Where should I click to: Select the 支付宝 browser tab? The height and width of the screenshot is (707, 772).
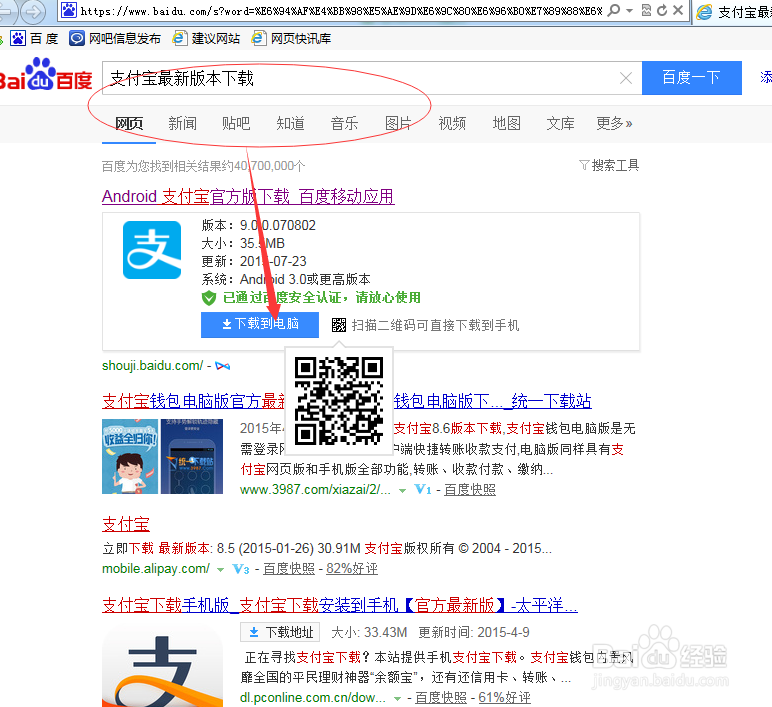coord(733,11)
